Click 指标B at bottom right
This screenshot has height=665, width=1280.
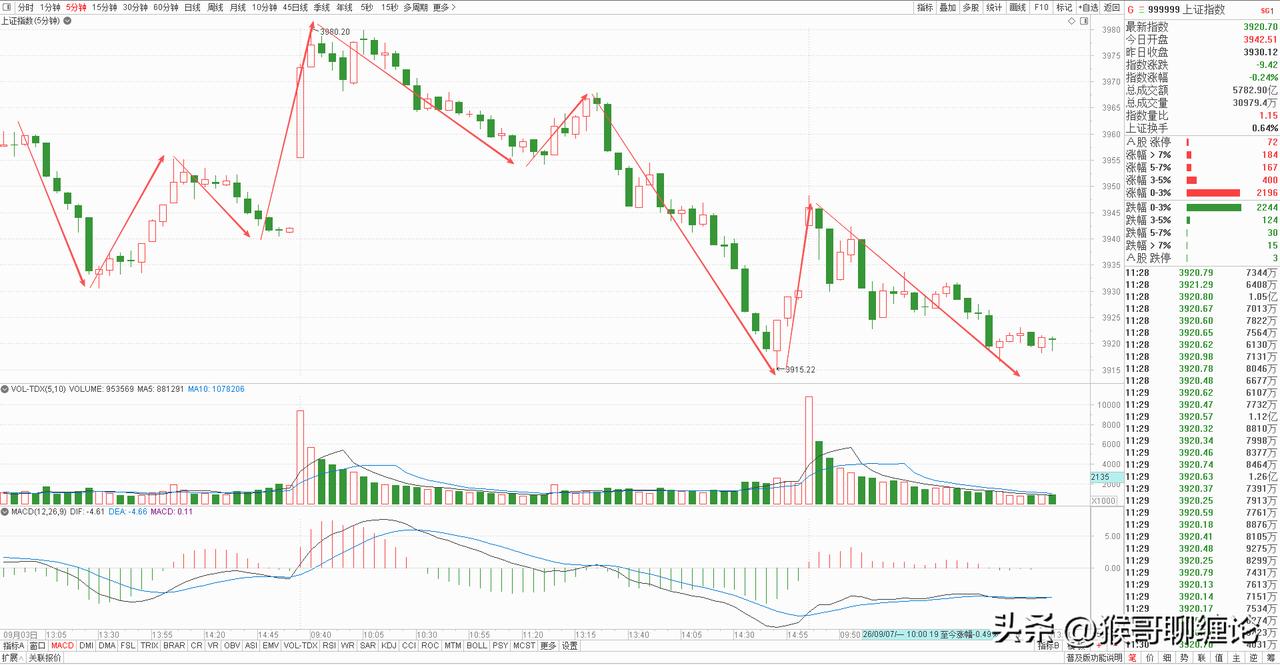(x=1048, y=645)
